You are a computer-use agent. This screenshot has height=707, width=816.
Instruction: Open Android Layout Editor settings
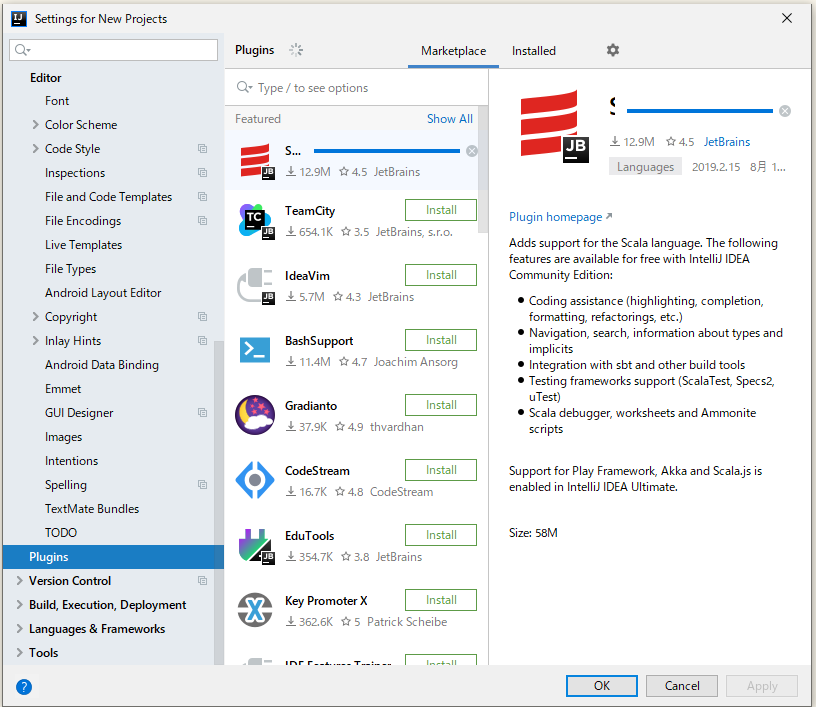[103, 293]
